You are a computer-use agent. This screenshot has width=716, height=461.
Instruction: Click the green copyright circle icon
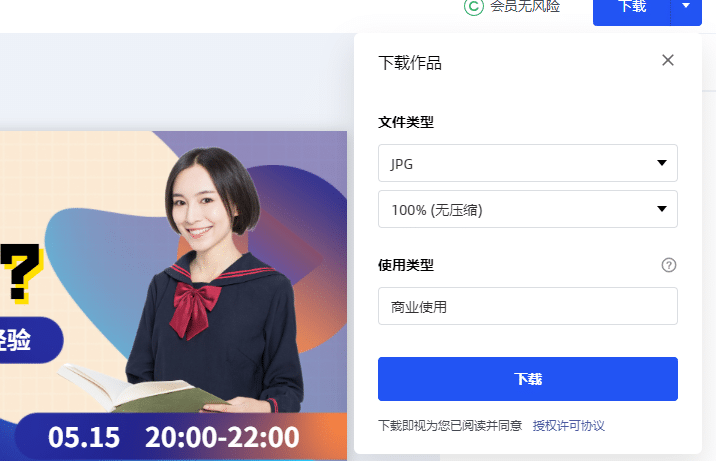[x=474, y=6]
